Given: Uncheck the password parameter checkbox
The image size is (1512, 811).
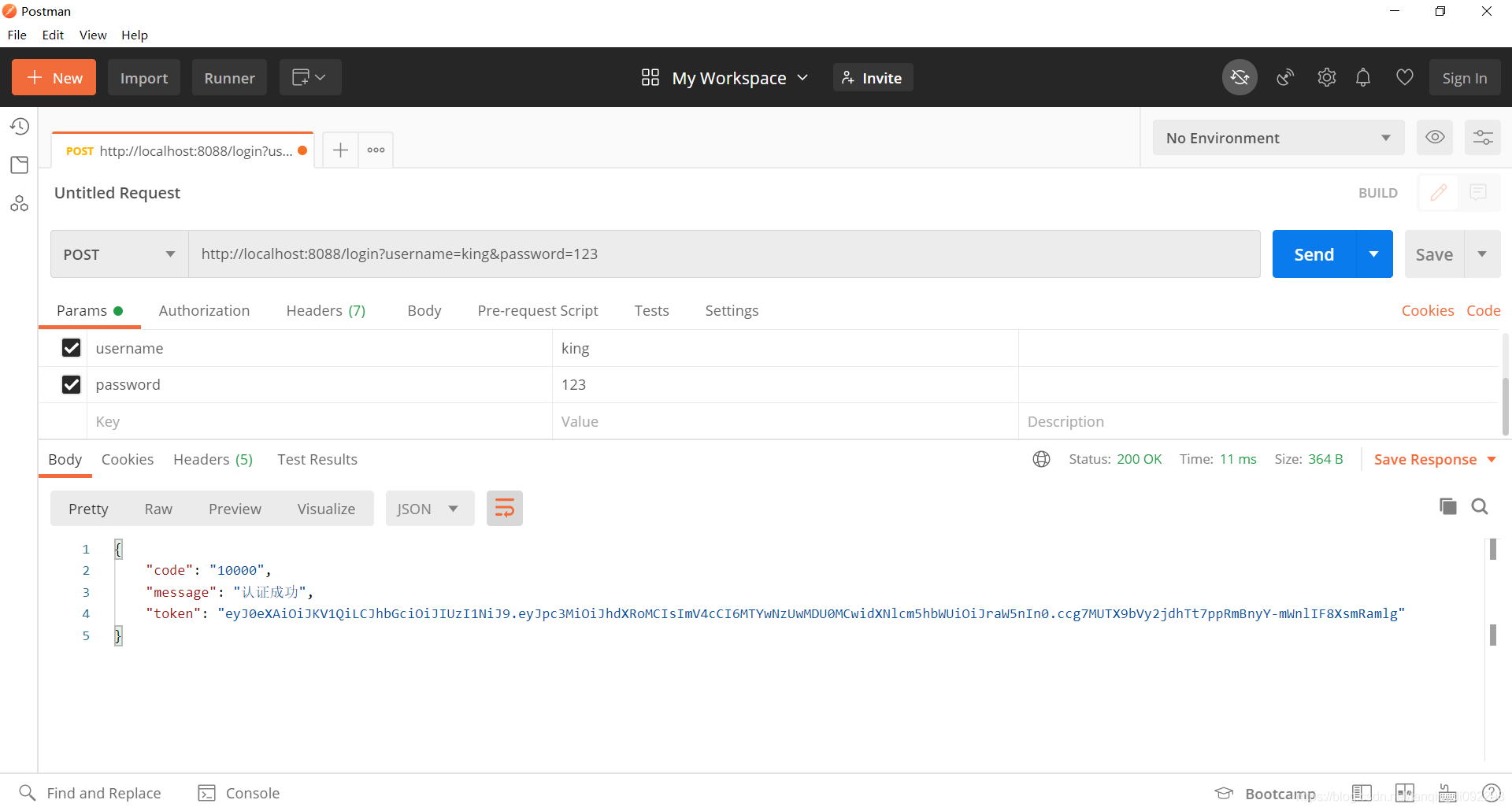Looking at the screenshot, I should (x=71, y=384).
